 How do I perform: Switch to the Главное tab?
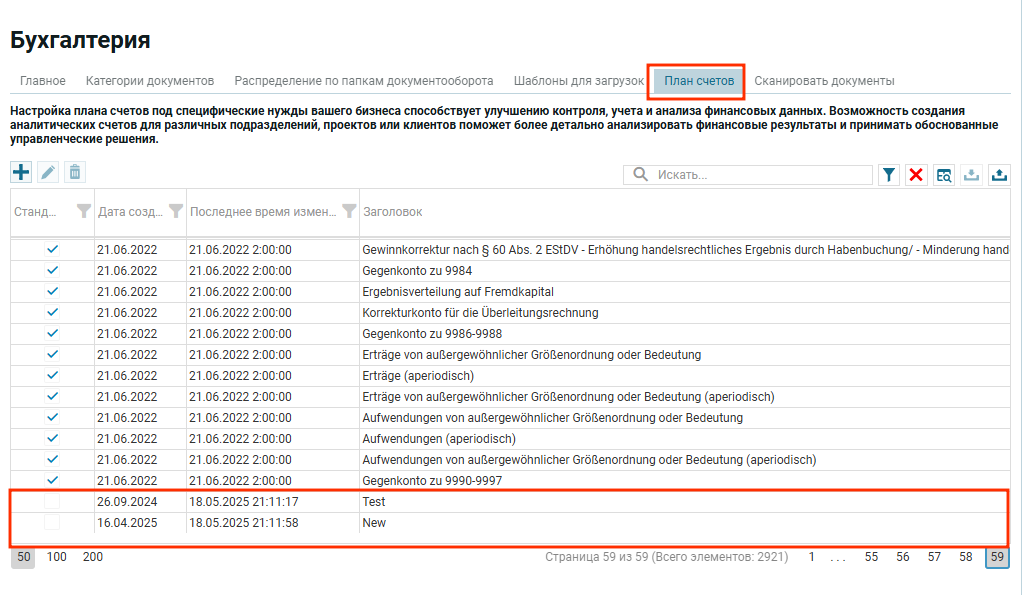[x=43, y=80]
